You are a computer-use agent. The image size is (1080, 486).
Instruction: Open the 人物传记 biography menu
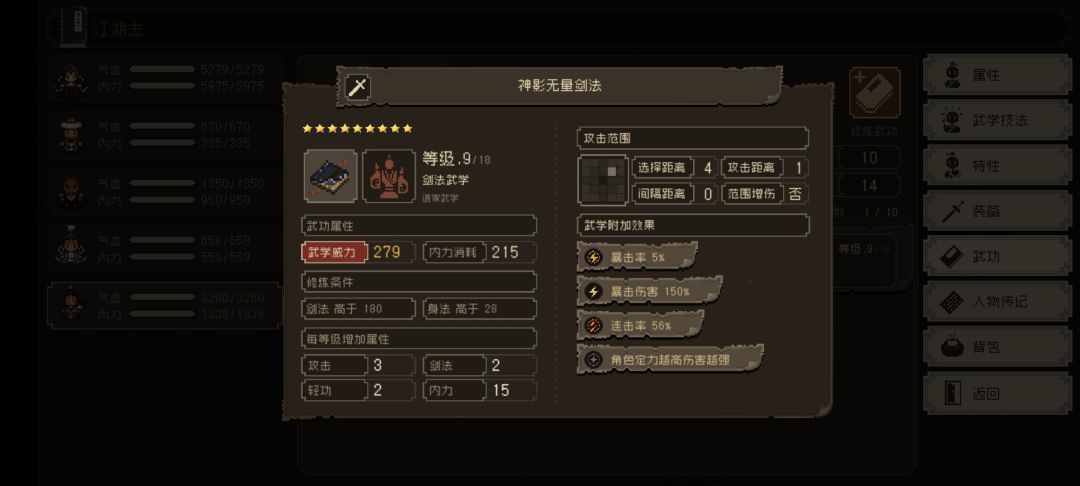(x=997, y=302)
